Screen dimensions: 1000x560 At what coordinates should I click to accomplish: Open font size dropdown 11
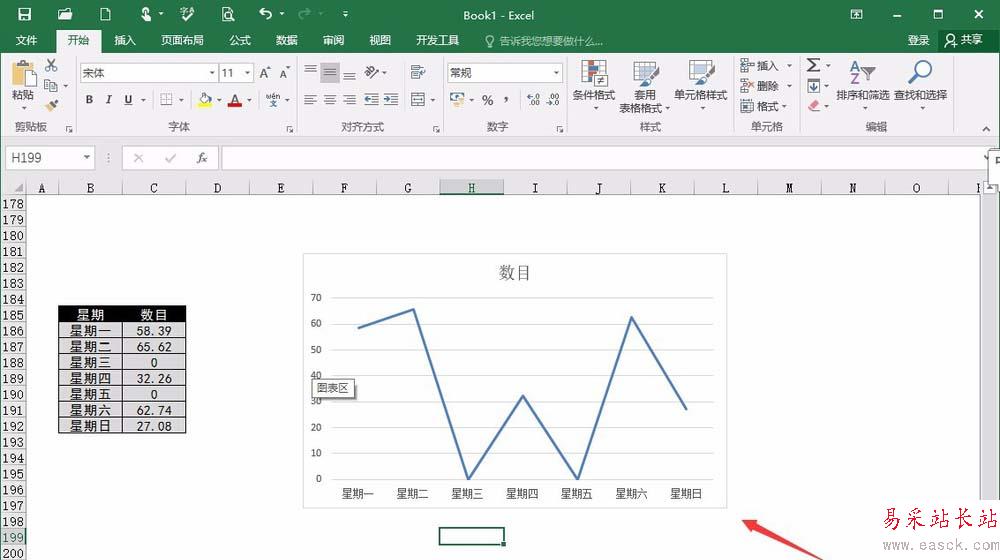247,73
